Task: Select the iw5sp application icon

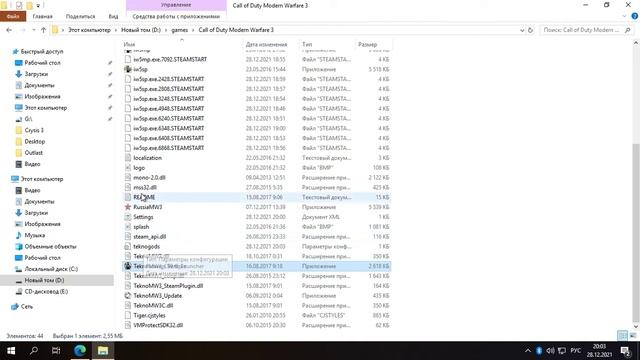Action: [128, 69]
